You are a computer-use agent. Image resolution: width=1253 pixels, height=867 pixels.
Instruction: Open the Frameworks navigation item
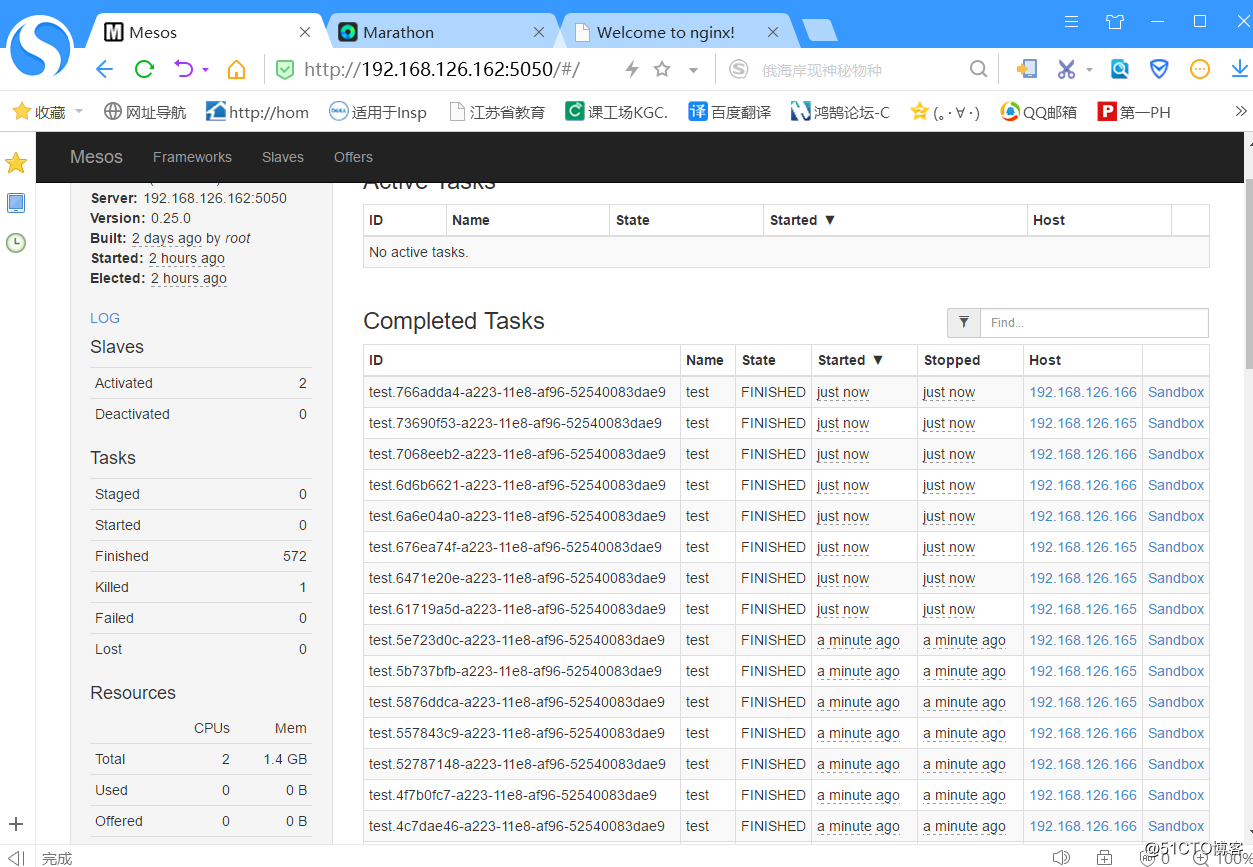(x=192, y=157)
